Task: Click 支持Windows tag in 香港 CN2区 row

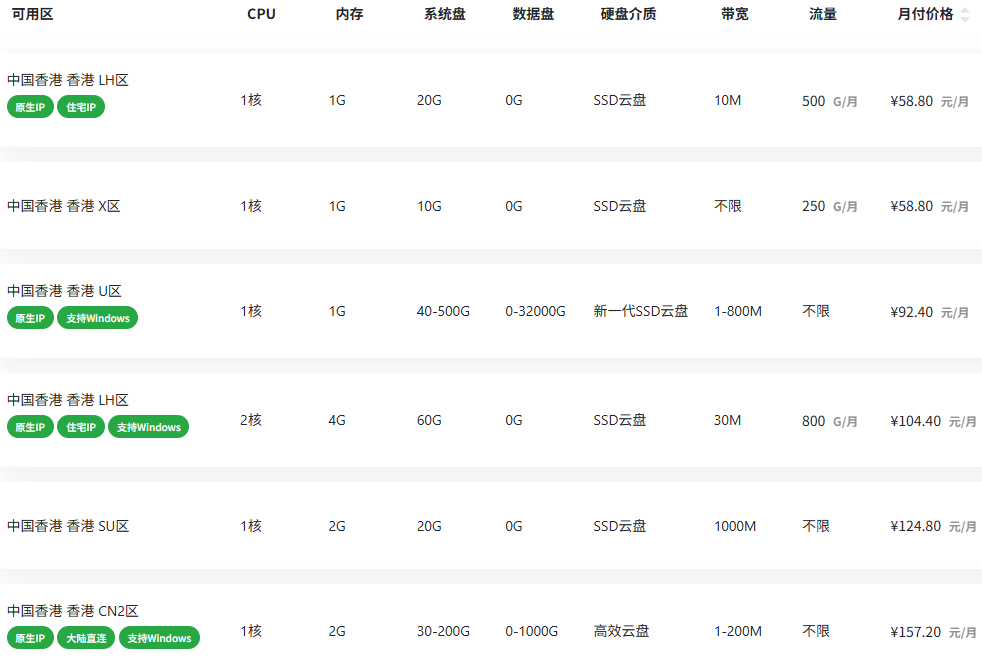Action: click(159, 638)
